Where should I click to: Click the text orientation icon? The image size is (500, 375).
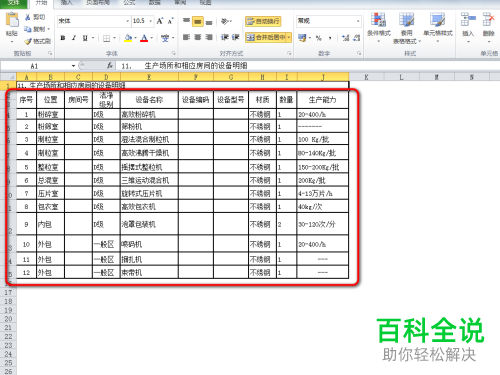click(225, 21)
